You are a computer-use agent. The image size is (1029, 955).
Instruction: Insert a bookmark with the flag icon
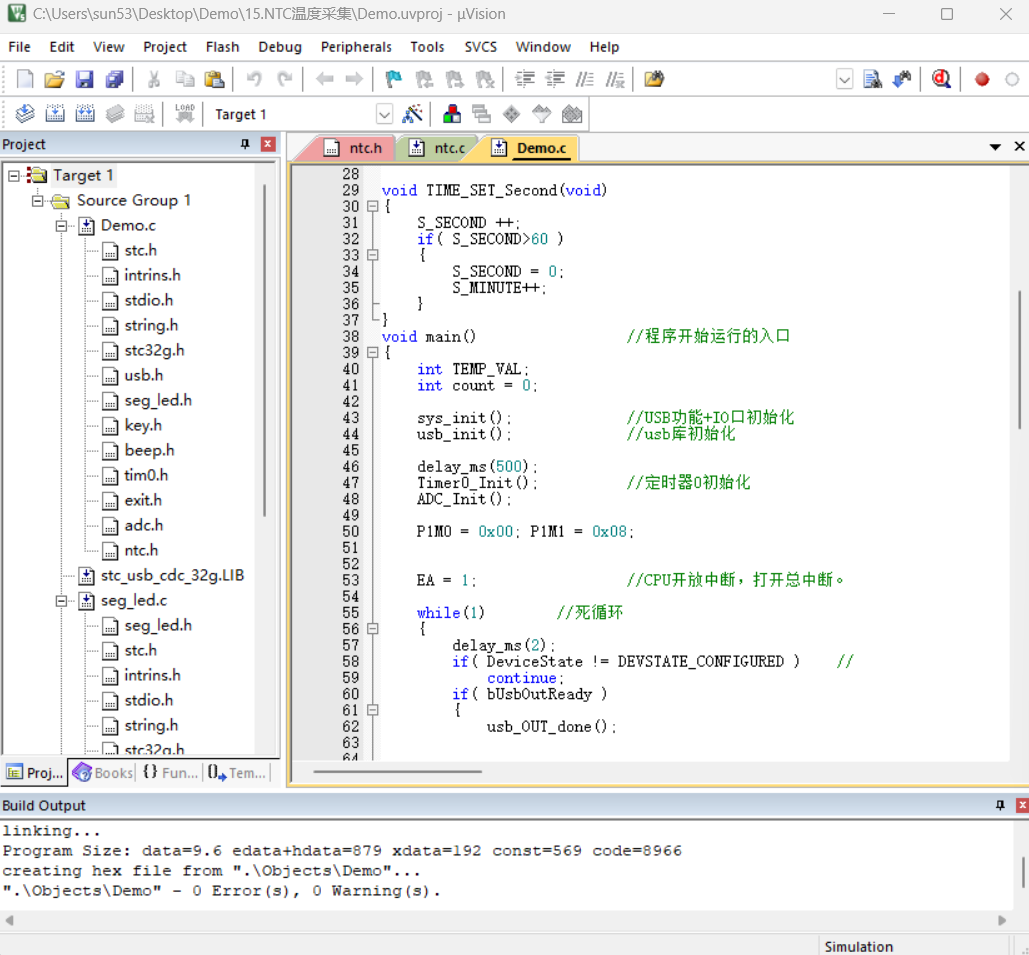click(393, 79)
